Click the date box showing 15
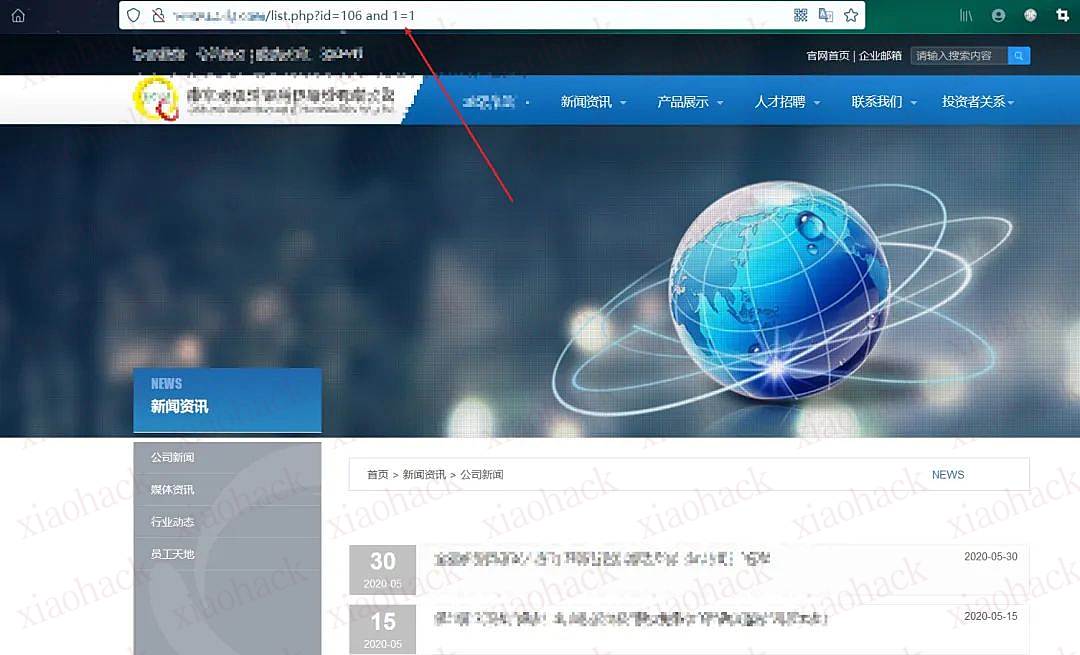1080x655 pixels. click(382, 630)
